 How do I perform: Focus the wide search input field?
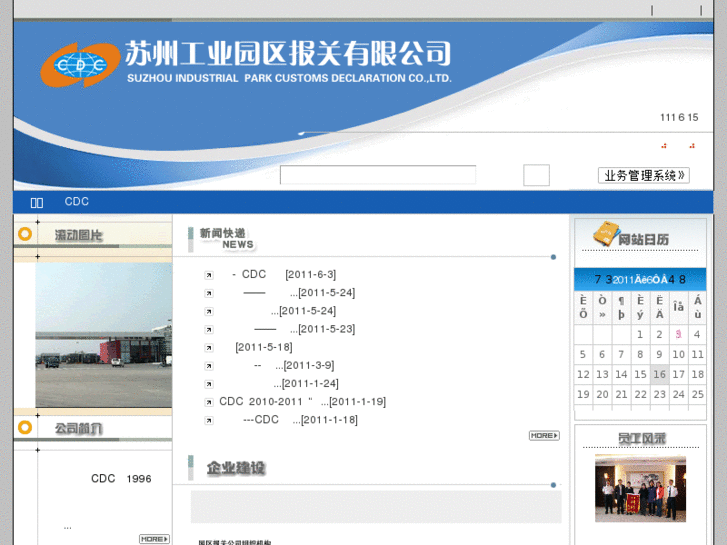[378, 175]
